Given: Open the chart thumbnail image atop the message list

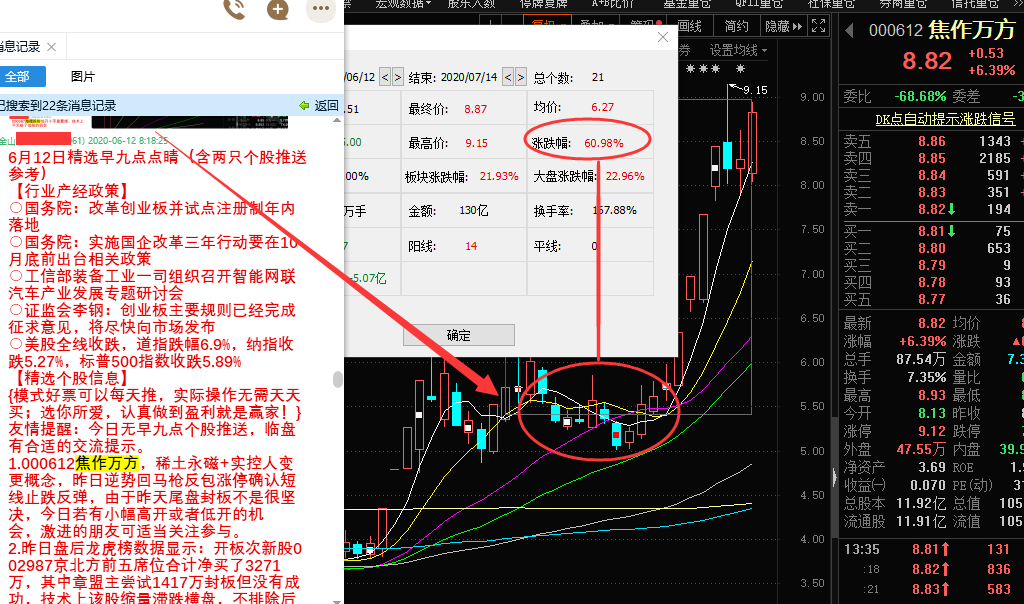Looking at the screenshot, I should tap(189, 122).
